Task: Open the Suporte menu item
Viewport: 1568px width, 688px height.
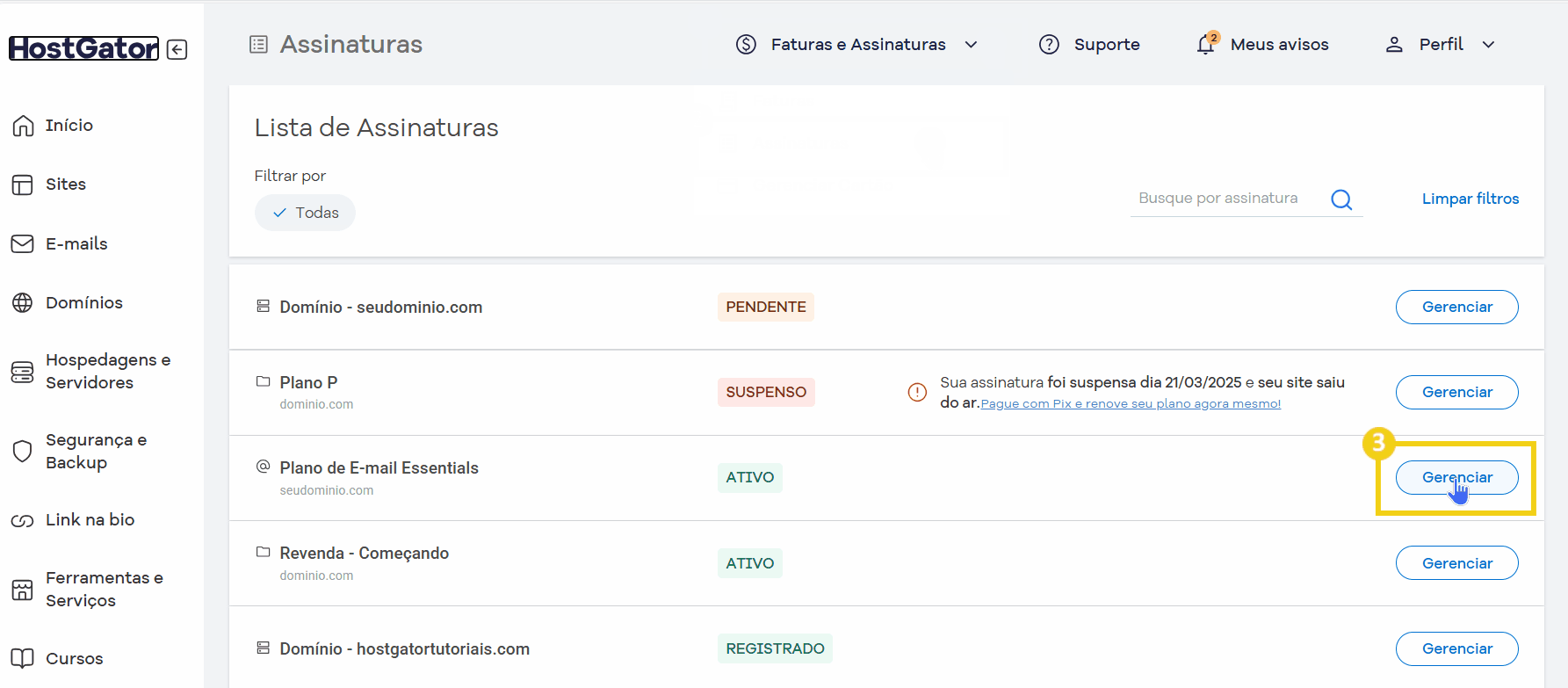Action: (1107, 44)
